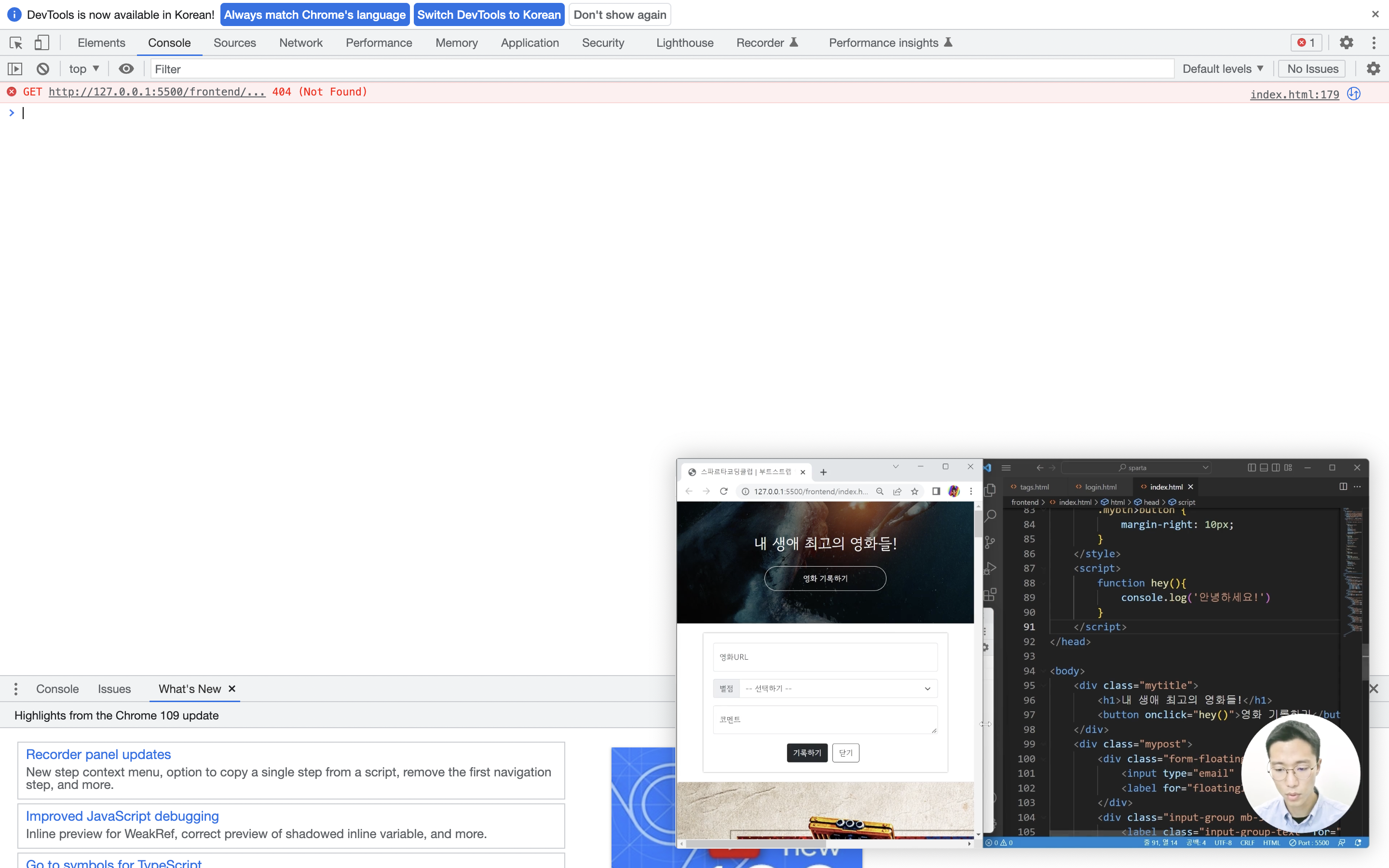The image size is (1389, 868).
Task: Click reload icon in small browser window
Action: [x=724, y=491]
